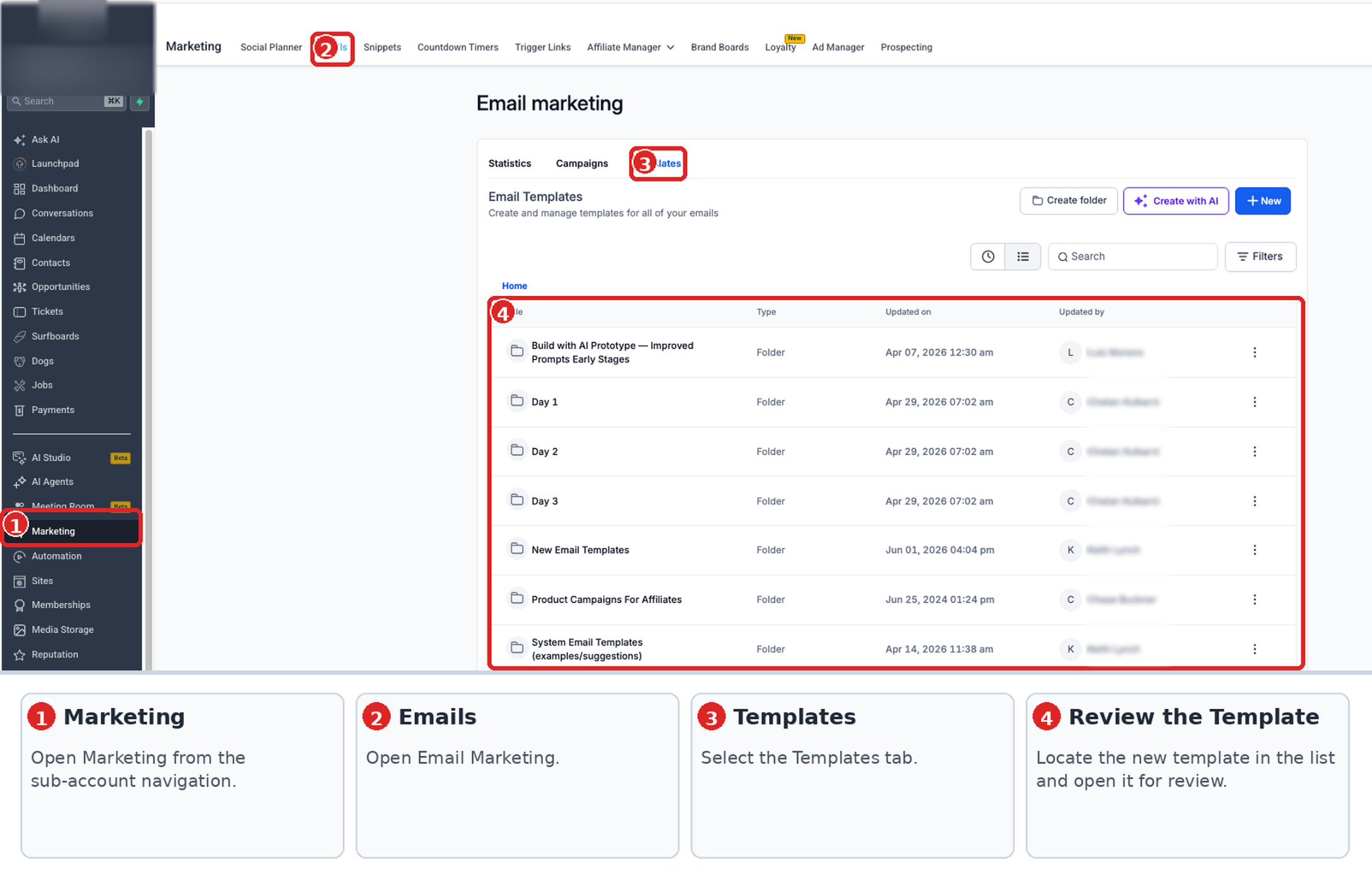
Task: Click the Updated by column header
Action: (1081, 312)
